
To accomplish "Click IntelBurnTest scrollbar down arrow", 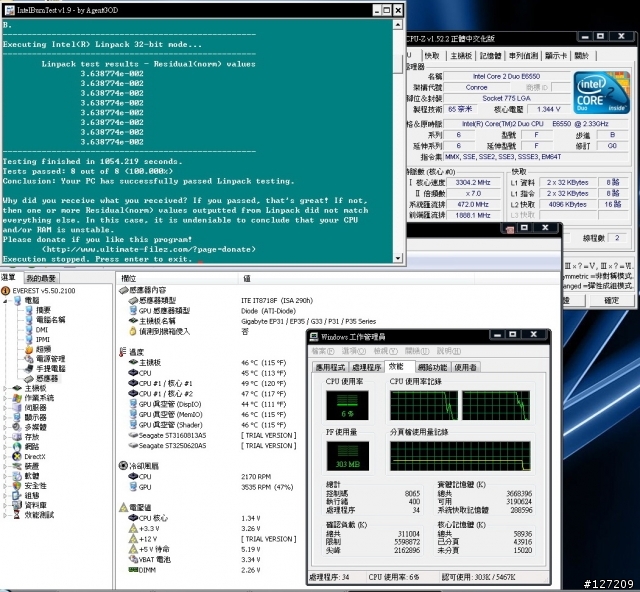I will (x=398, y=258).
